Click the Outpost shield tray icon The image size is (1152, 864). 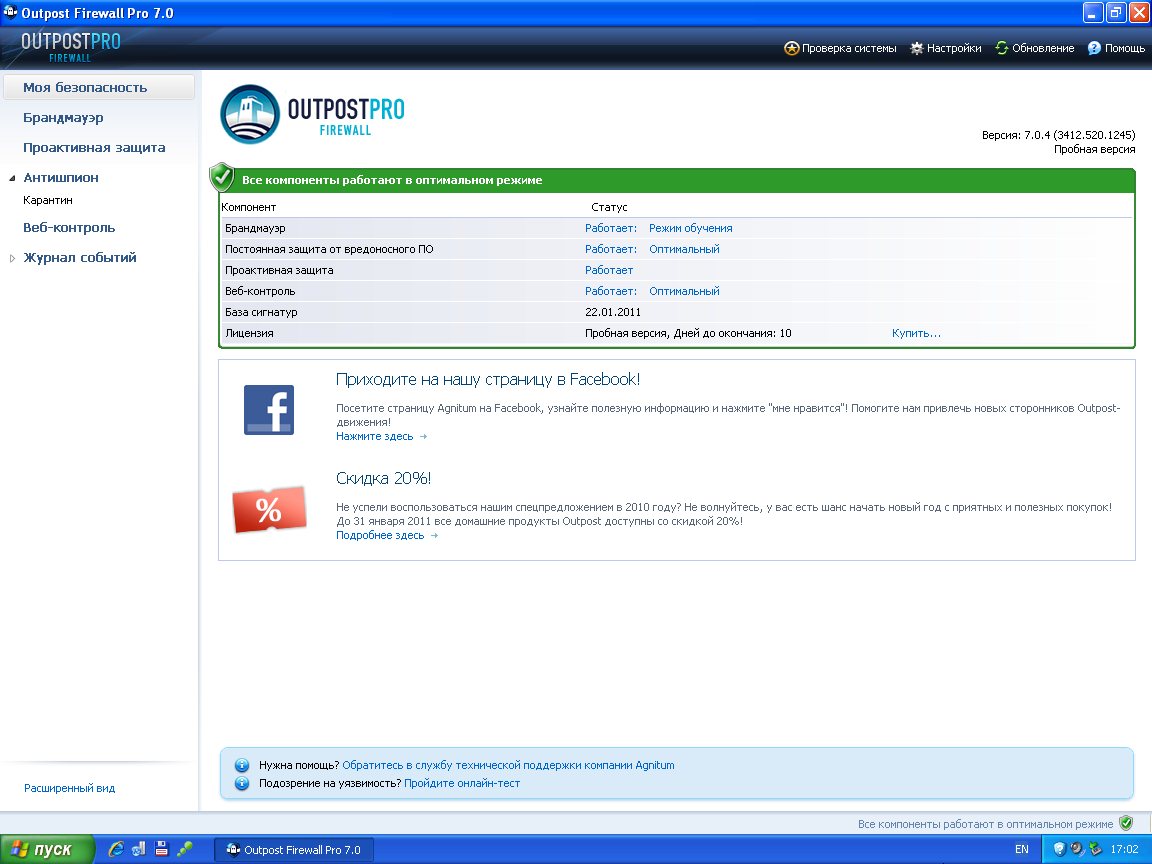click(1059, 849)
